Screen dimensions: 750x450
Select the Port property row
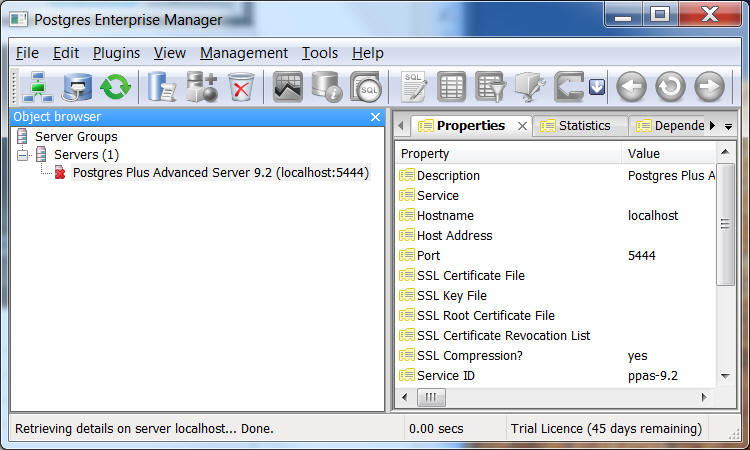(557, 255)
